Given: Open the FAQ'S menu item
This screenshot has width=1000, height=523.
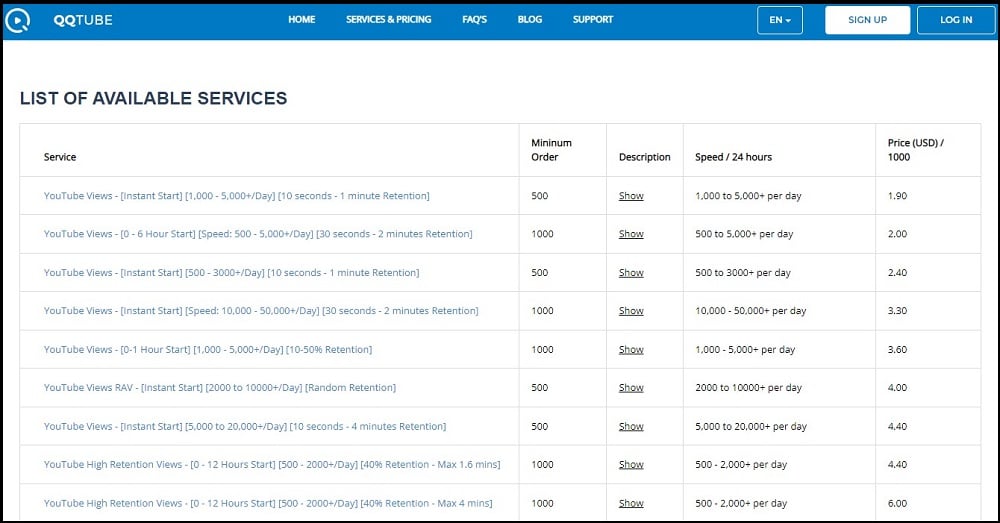Looking at the screenshot, I should 474,20.
